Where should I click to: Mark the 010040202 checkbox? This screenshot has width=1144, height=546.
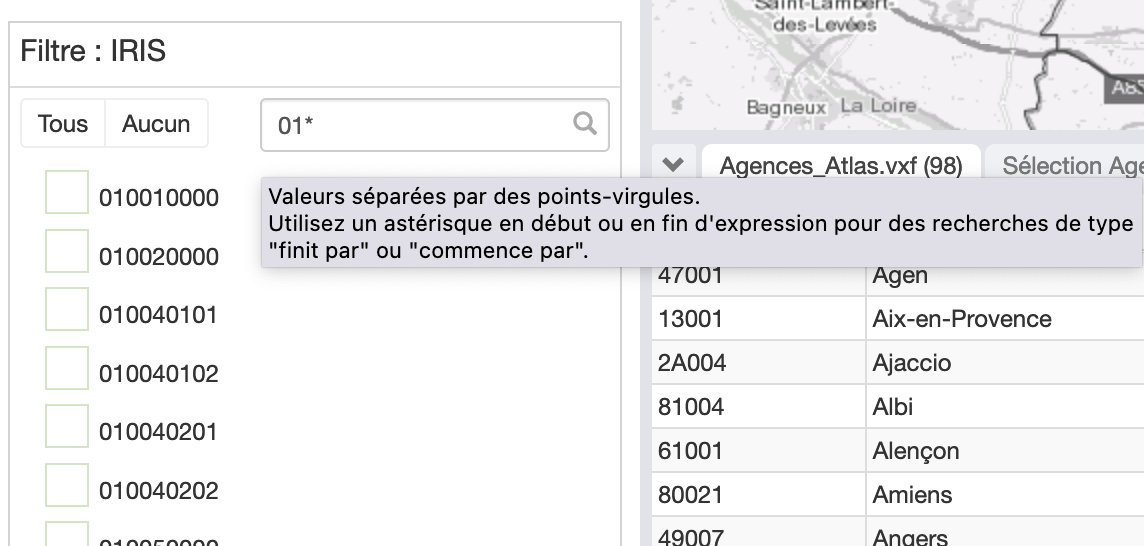click(x=67, y=485)
